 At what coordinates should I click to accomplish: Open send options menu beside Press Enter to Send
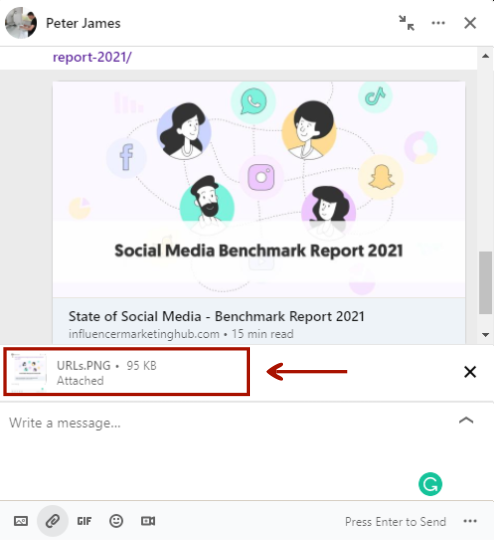[470, 521]
